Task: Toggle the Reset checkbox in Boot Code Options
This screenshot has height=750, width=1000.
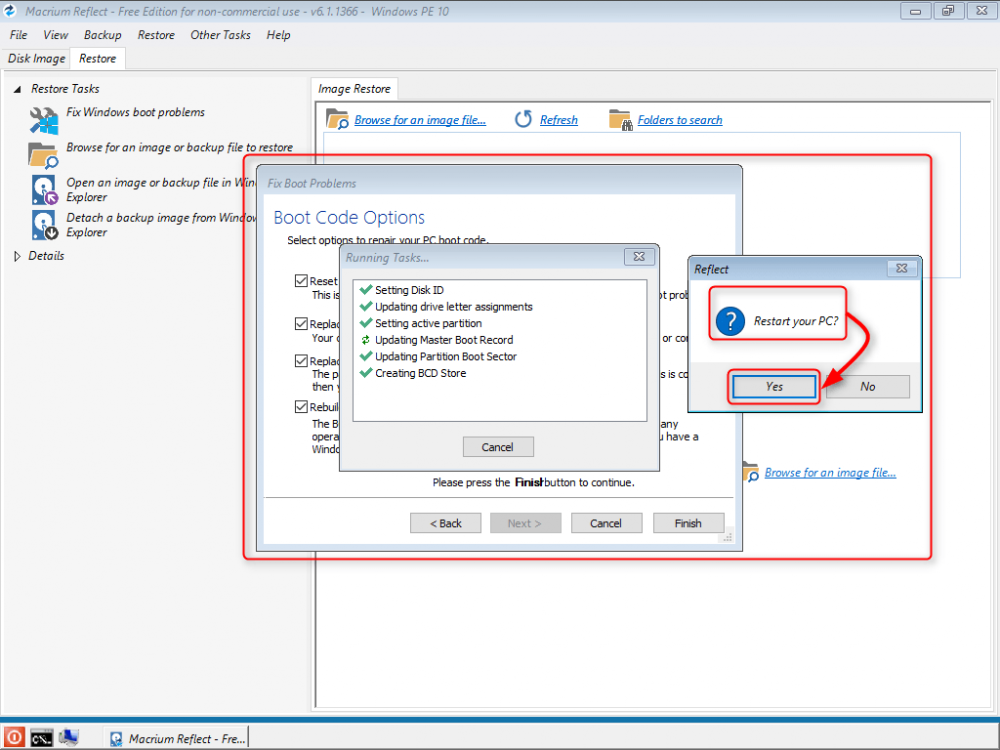Action: [301, 281]
